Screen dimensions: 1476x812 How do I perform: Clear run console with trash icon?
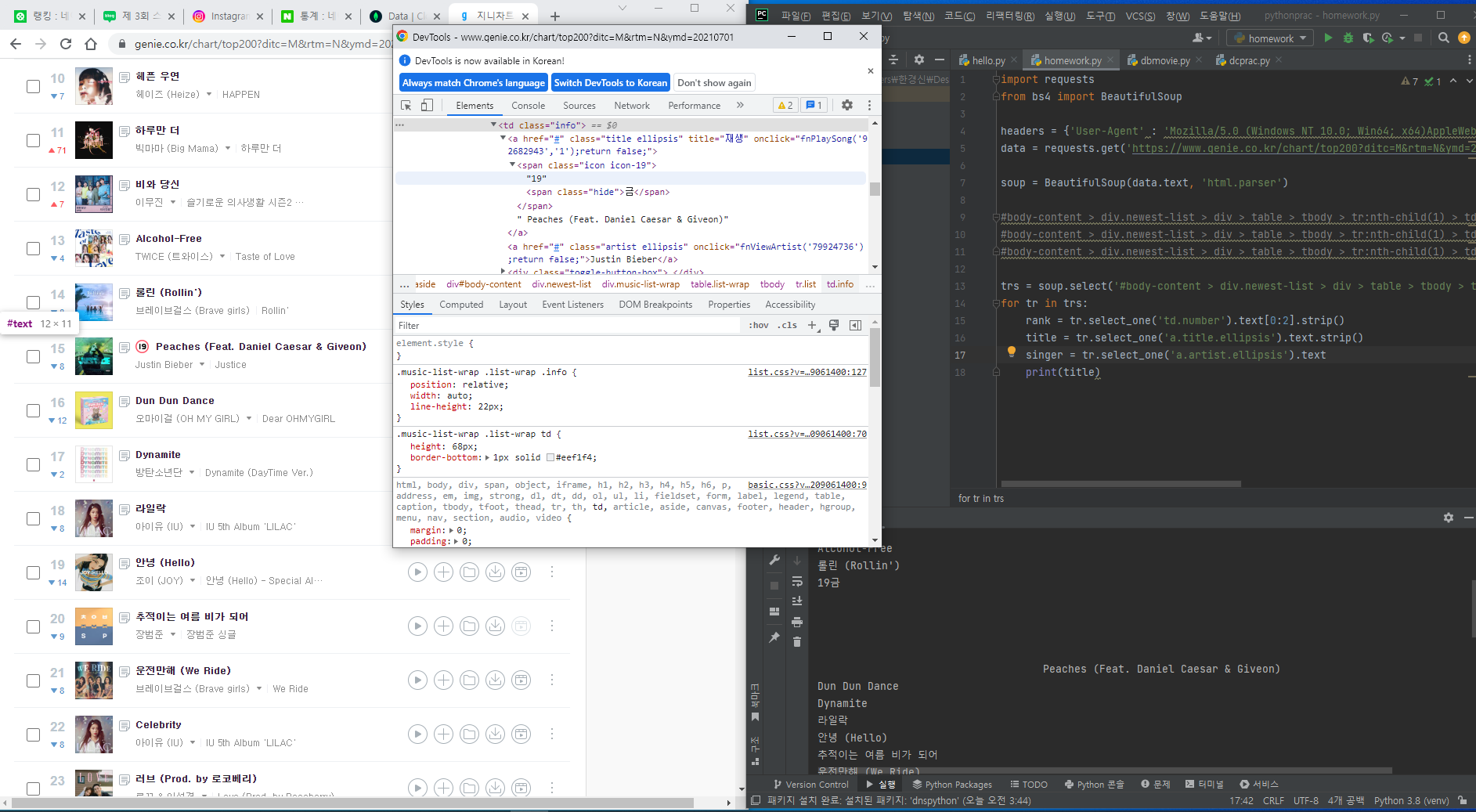click(x=797, y=642)
